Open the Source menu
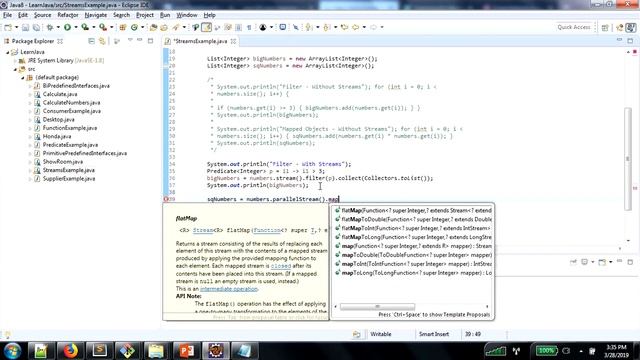The width and height of the screenshot is (640, 360). click(x=42, y=15)
